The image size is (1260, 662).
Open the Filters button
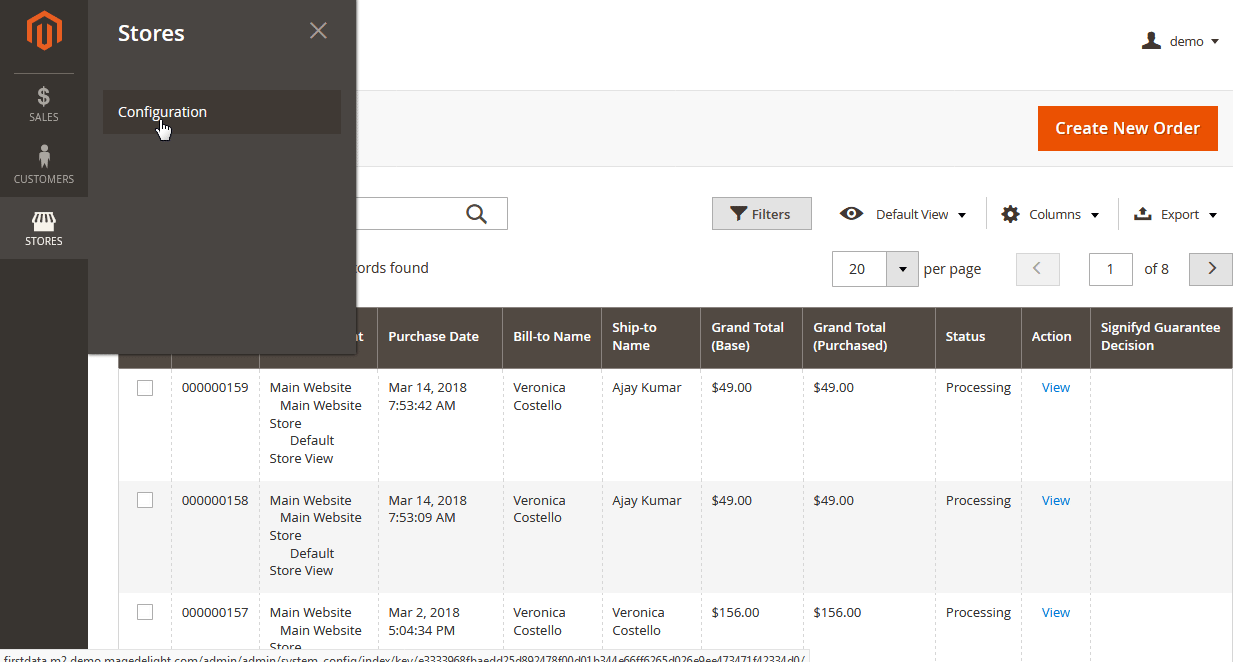click(x=761, y=214)
